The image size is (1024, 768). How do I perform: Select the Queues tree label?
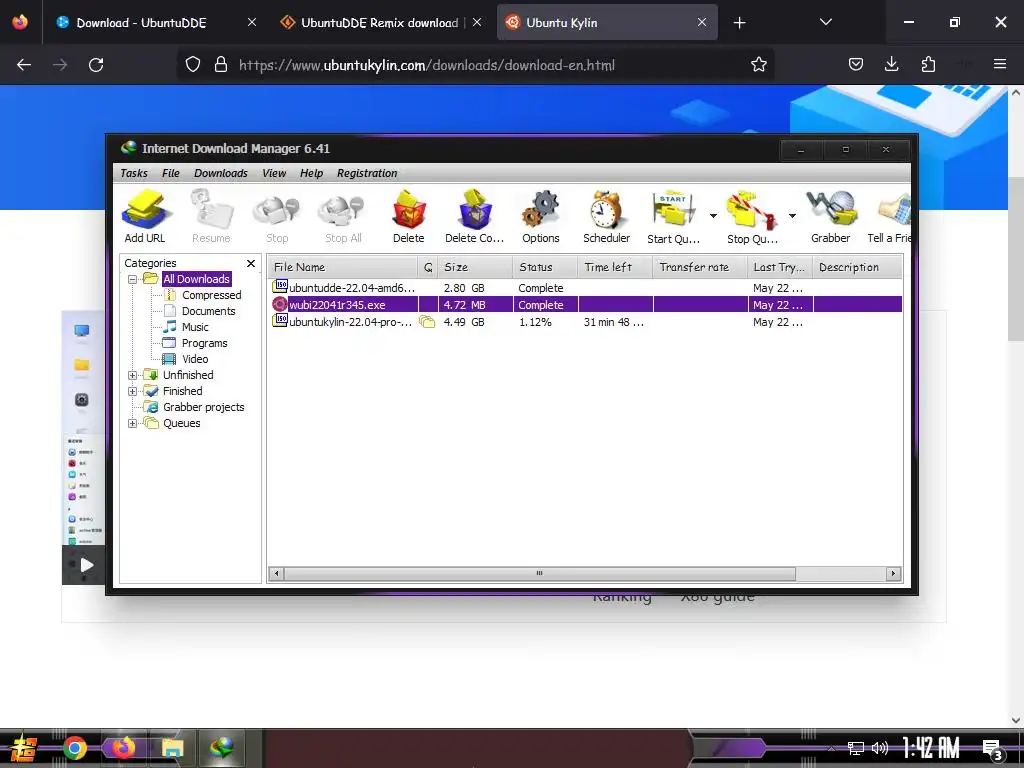point(182,423)
